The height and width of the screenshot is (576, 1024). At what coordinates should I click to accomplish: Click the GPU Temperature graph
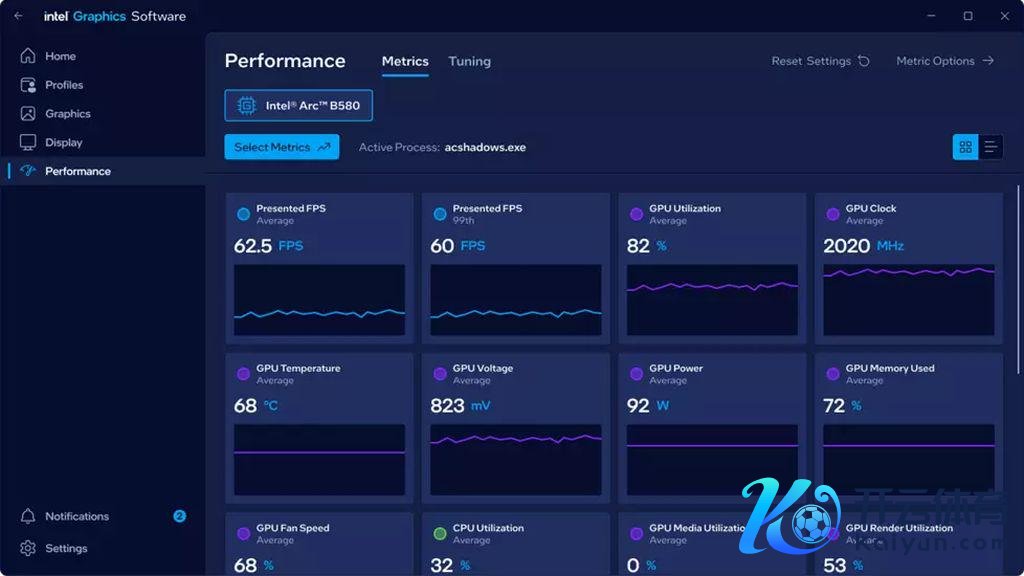(319, 460)
